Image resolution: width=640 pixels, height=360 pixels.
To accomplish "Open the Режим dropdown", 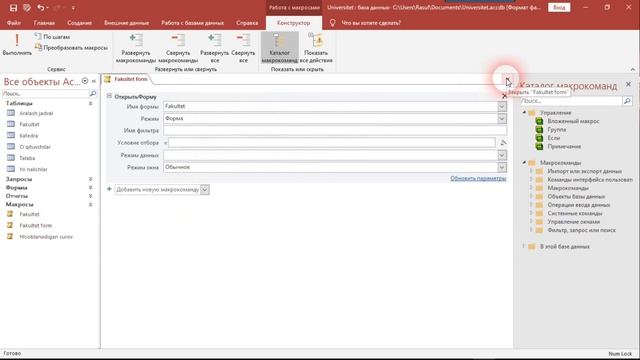I will click(x=502, y=119).
